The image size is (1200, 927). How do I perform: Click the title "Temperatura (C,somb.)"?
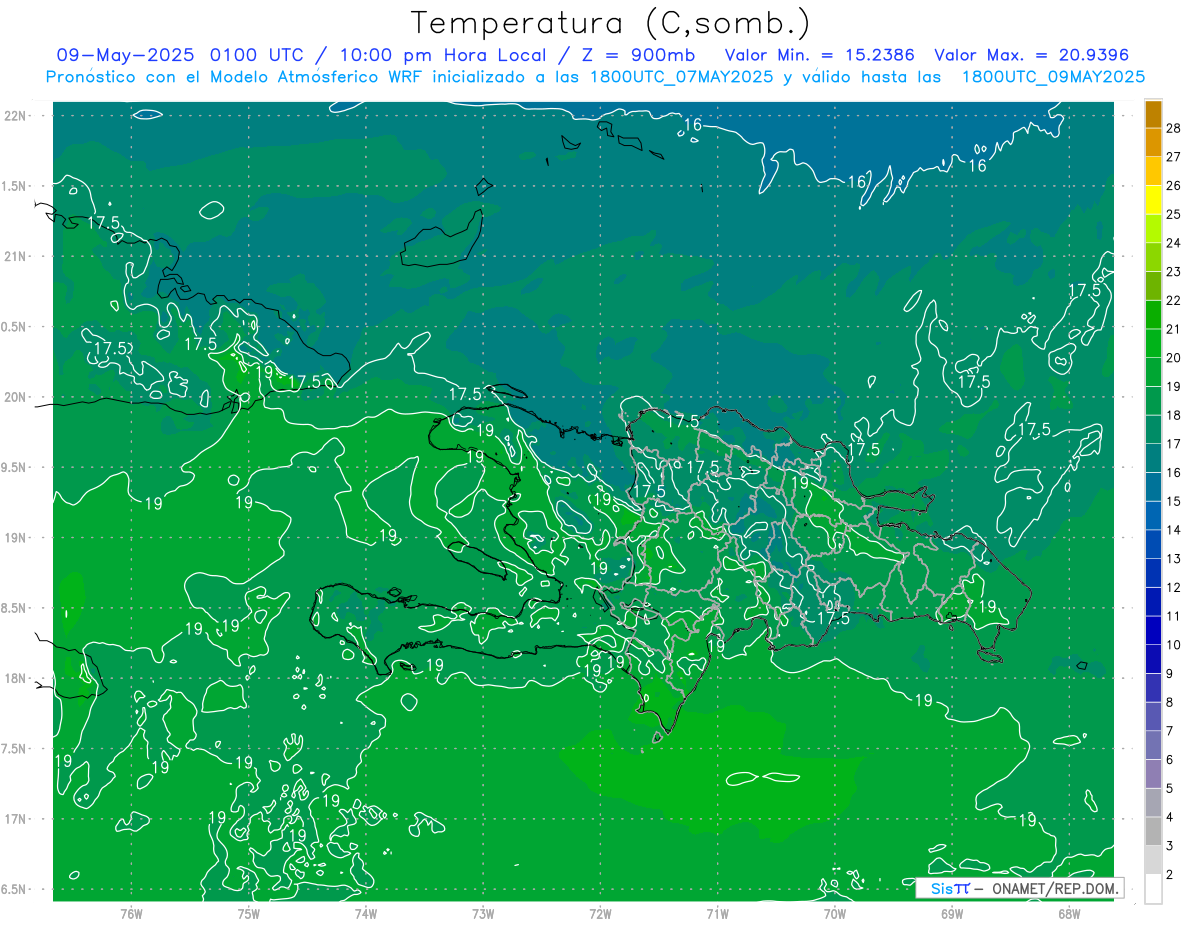pos(611,23)
